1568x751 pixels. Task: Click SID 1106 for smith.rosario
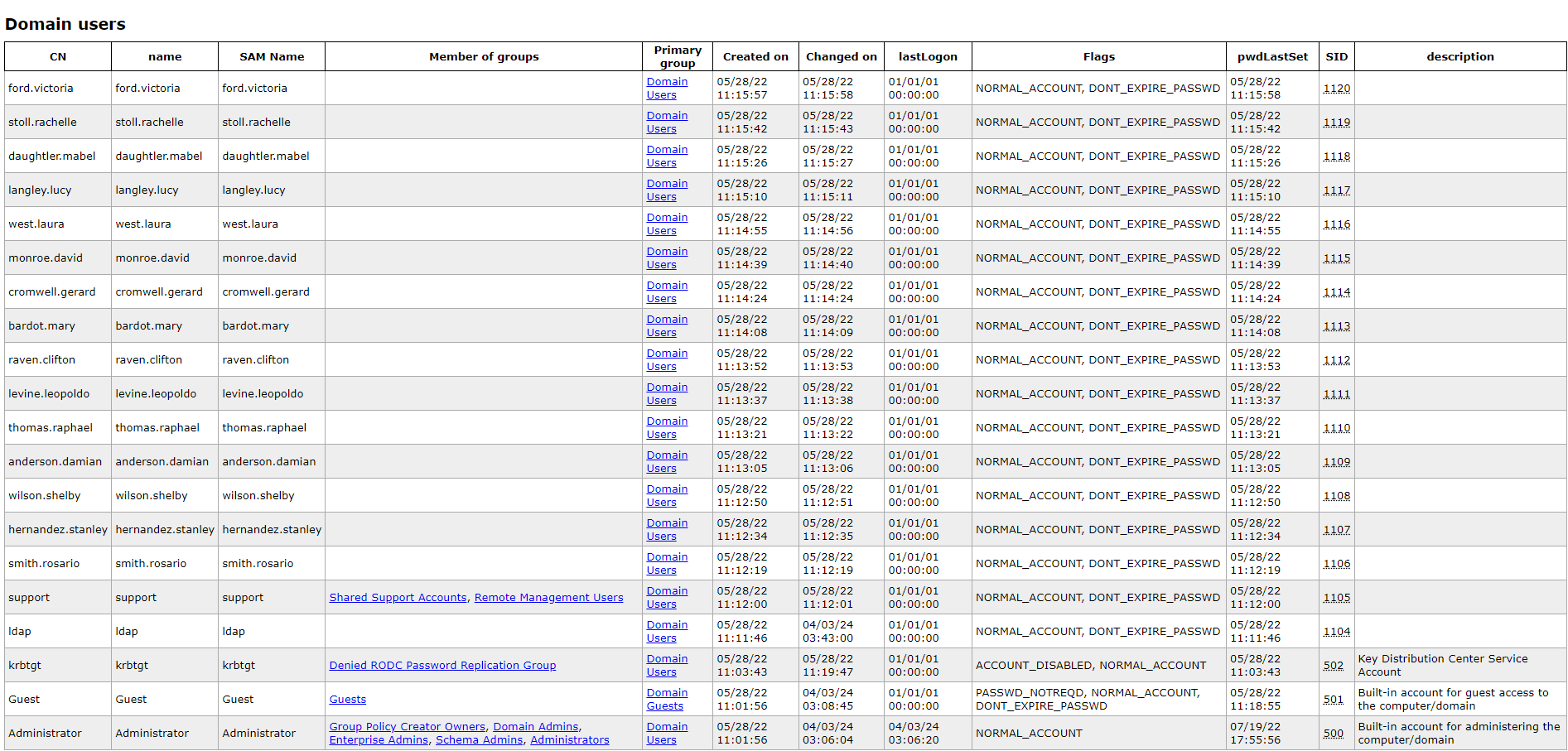click(x=1336, y=564)
